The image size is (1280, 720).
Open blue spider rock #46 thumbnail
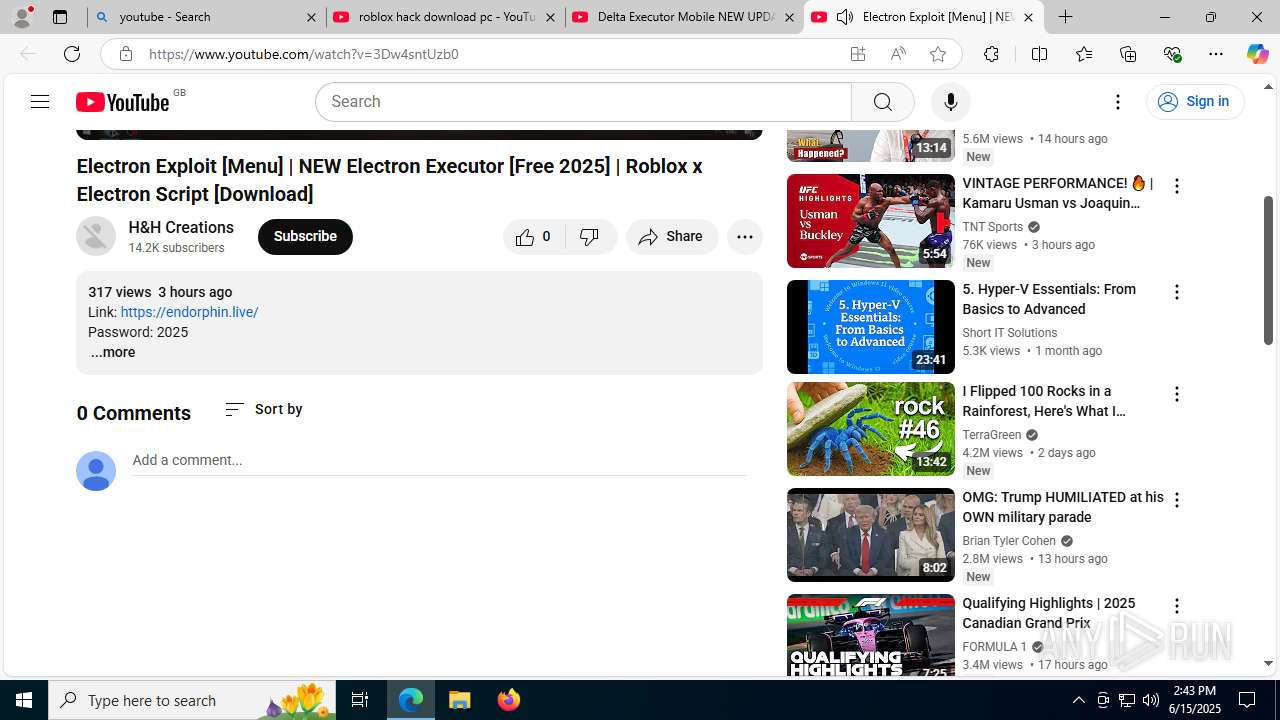pyautogui.click(x=871, y=429)
